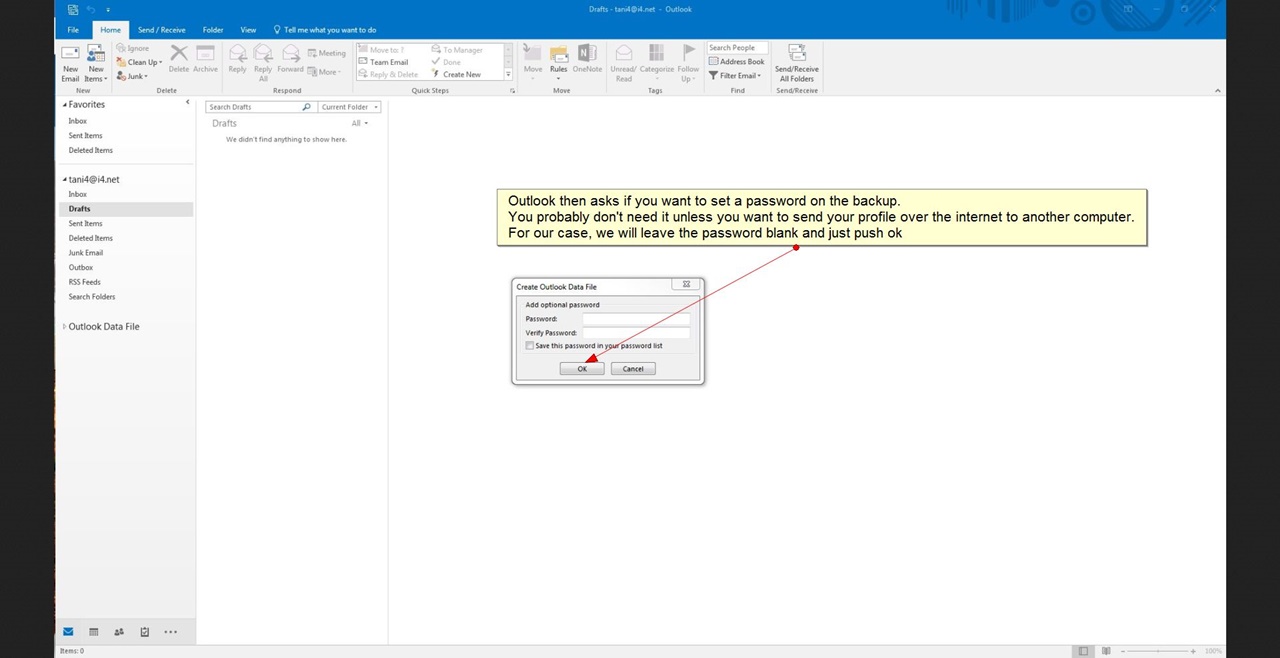
Task: Select the To Manager quick step
Action: (457, 50)
